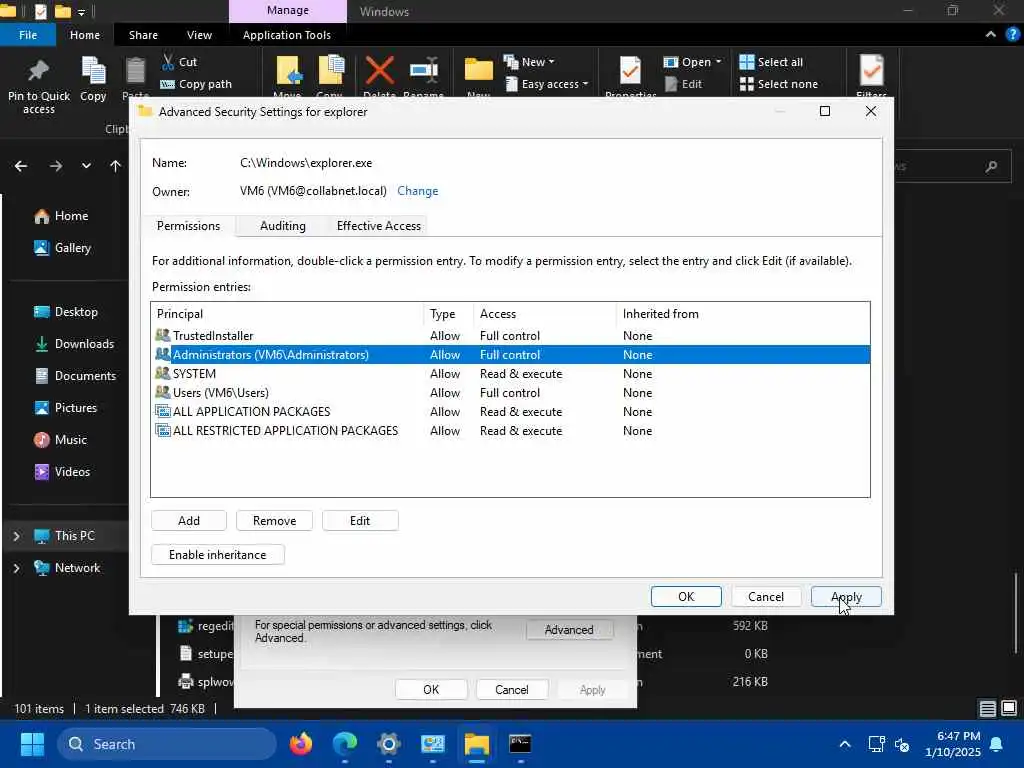Click the search magnifier icon in Explorer
The image size is (1024, 768).
[991, 167]
